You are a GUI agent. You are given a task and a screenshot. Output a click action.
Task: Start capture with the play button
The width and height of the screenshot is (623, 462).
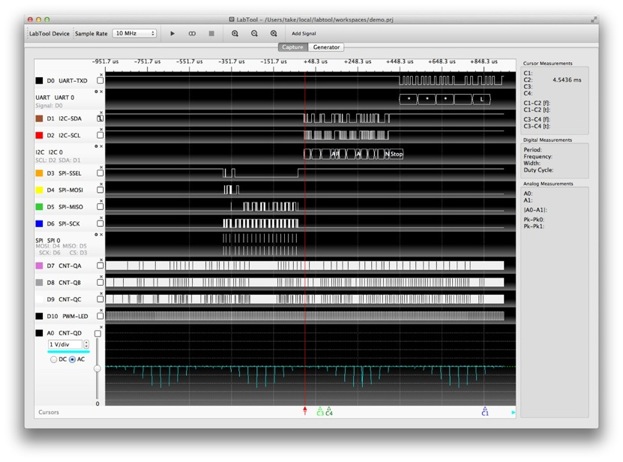click(172, 33)
